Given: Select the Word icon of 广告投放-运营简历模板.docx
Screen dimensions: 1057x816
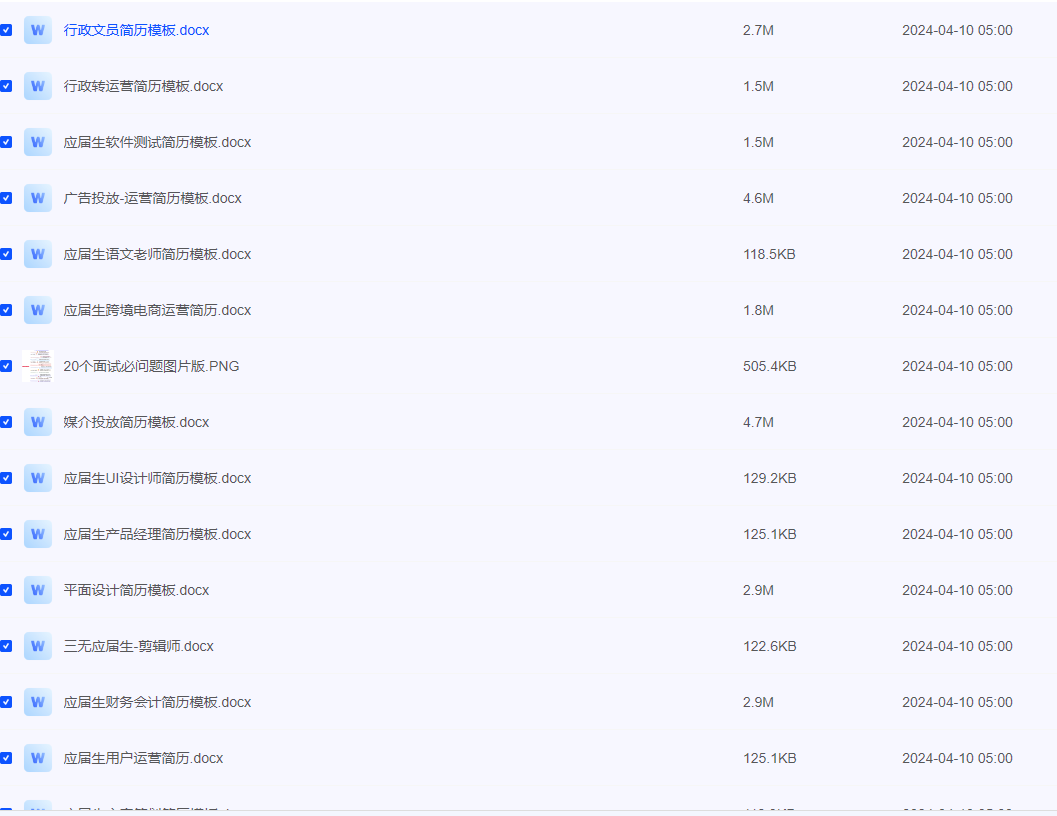Looking at the screenshot, I should 38,198.
